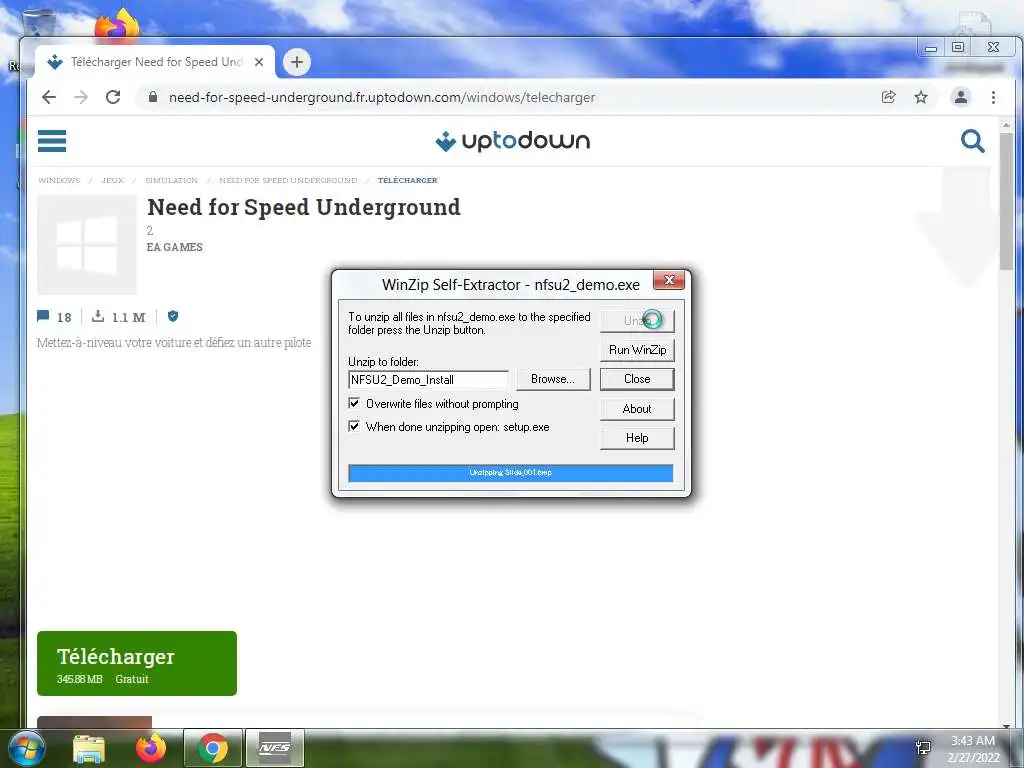
Task: Click the Chrome forward arrow
Action: click(x=81, y=97)
